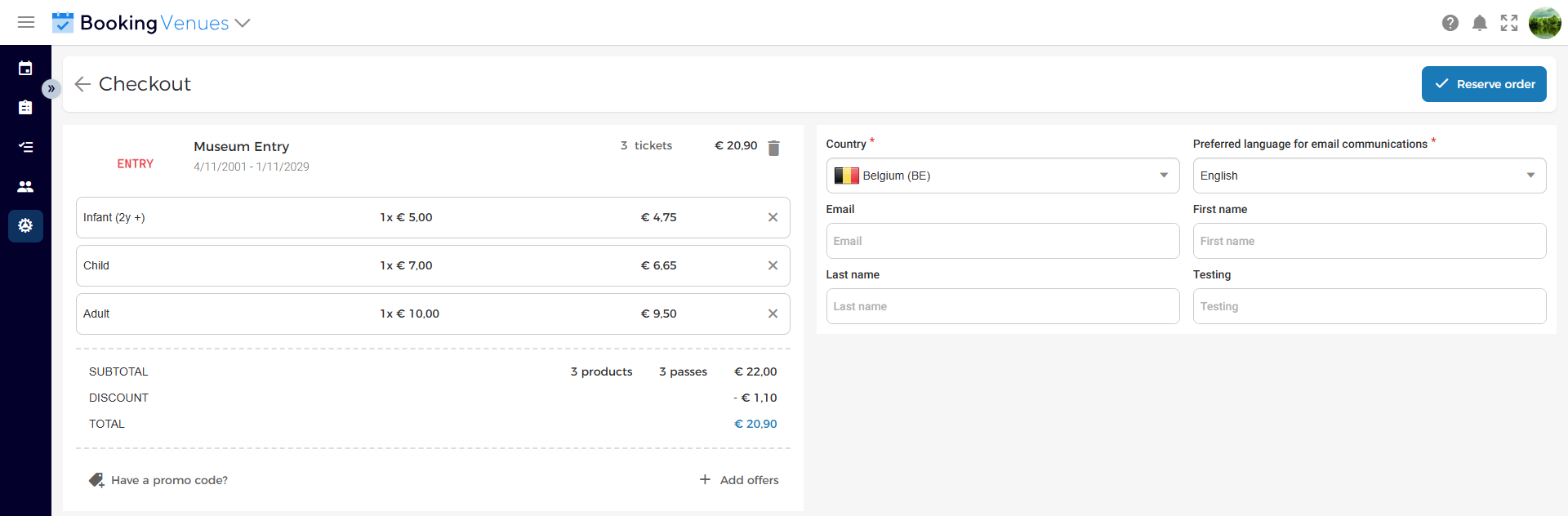
Task: Click the discount - € 1,10 value
Action: (x=755, y=398)
